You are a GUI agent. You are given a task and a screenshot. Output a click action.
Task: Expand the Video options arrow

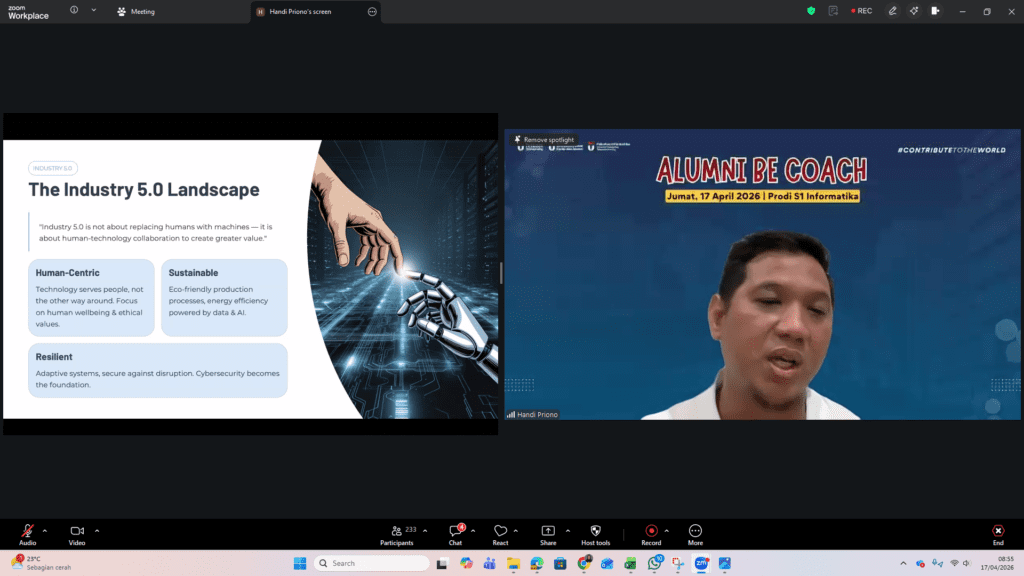97,530
